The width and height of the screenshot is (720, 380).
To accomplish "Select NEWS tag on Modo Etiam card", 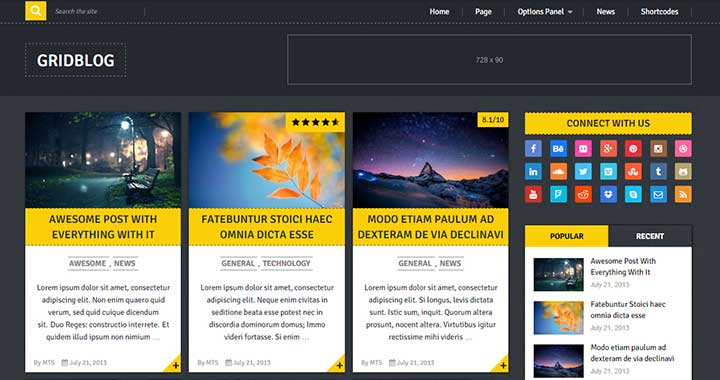I will tap(450, 263).
